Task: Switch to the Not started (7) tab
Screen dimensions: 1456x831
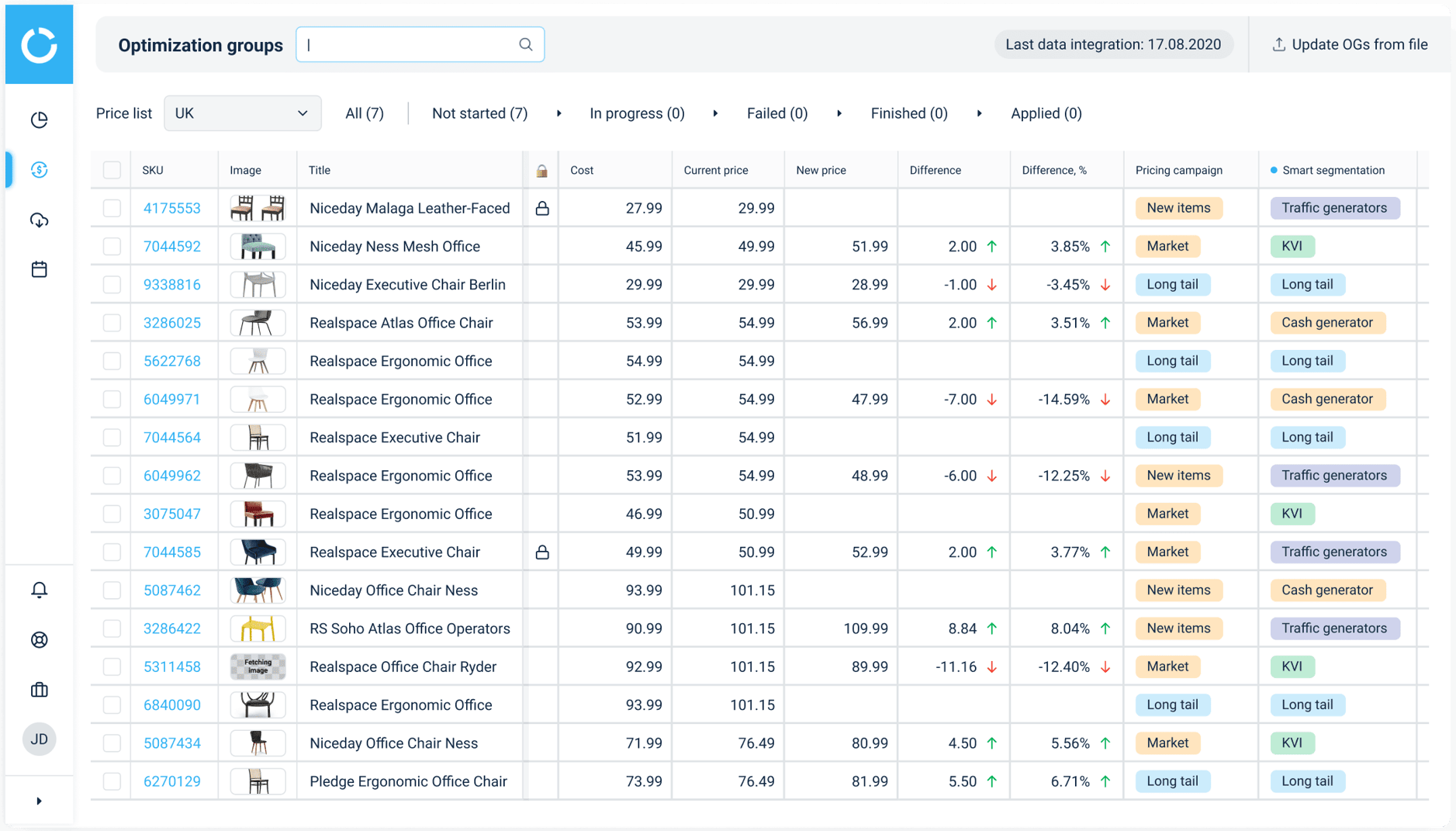Action: (479, 113)
